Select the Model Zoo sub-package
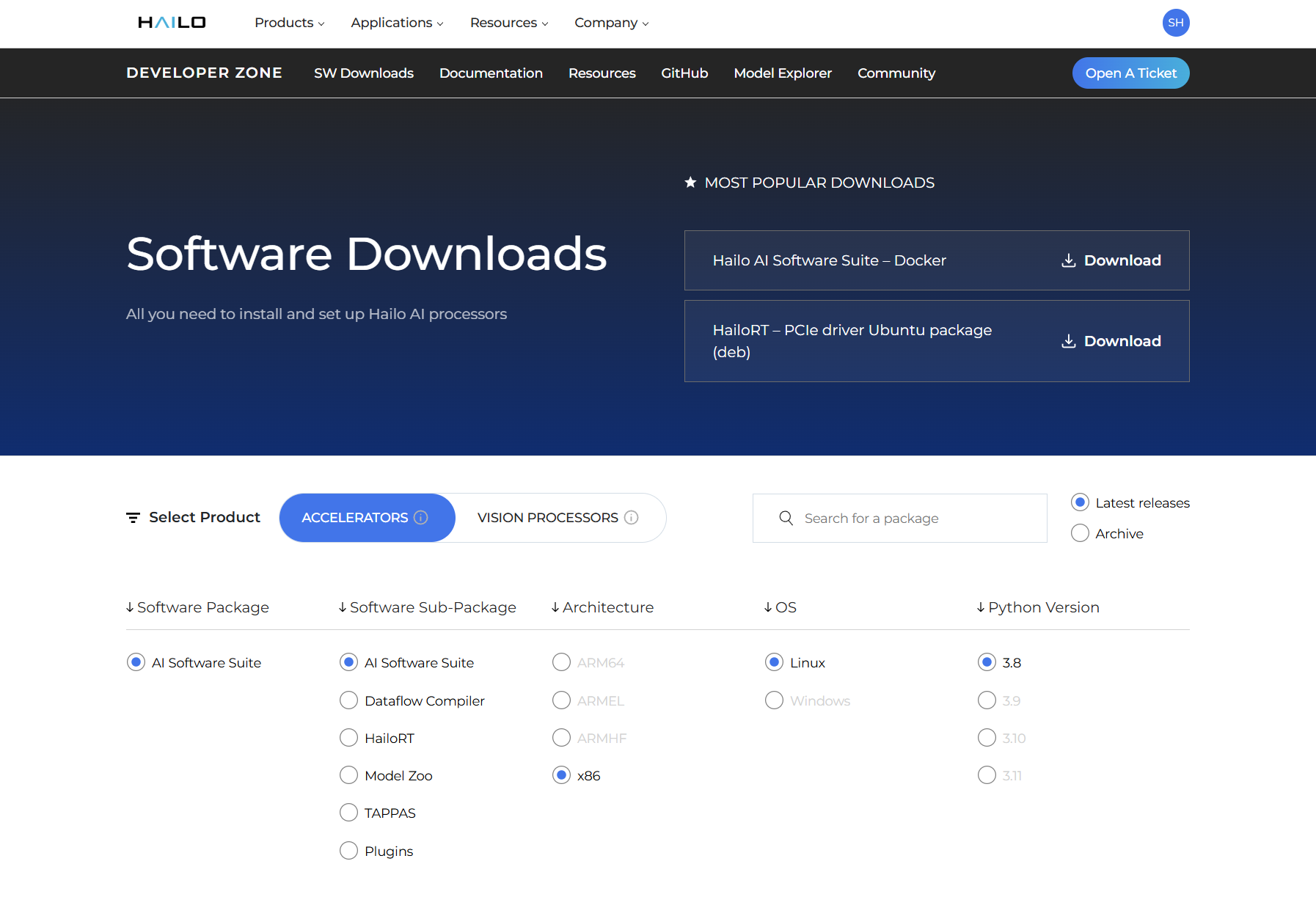 coord(349,775)
